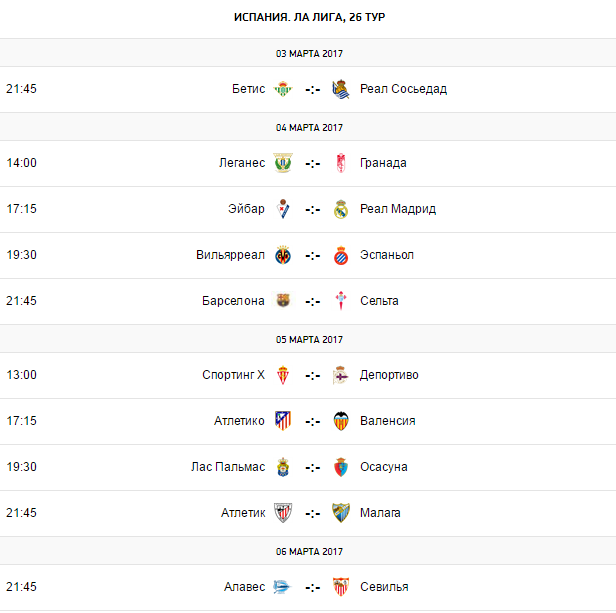Viewport: 616px width, 613px height.
Task: Click the Atletico Madrid crest
Action: 283,421
